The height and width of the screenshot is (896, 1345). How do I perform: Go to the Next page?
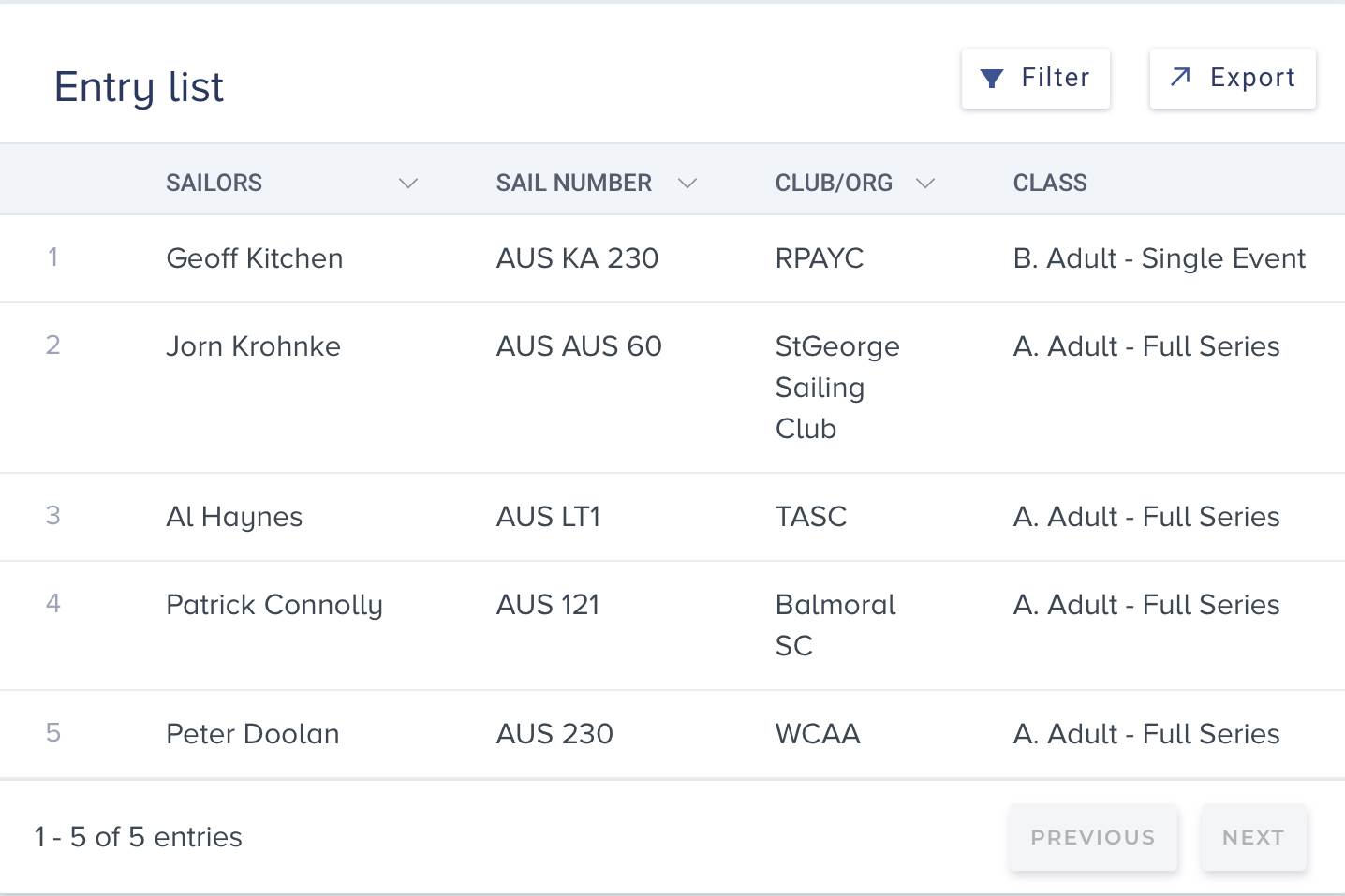point(1253,837)
